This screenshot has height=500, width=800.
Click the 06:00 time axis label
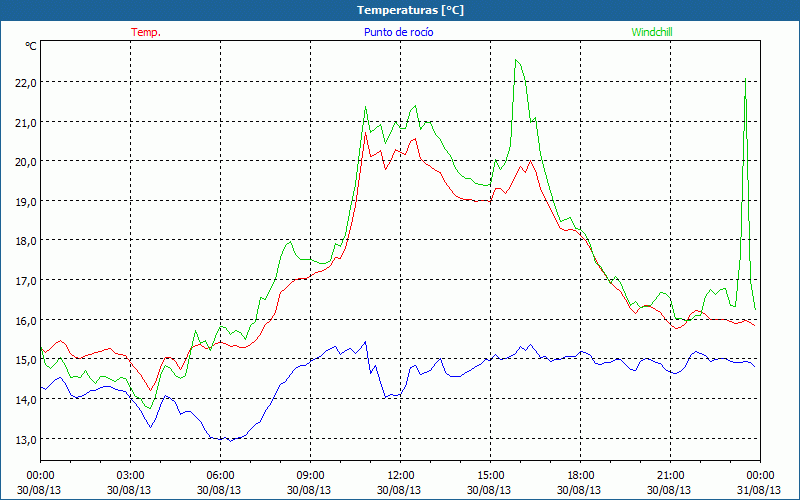(220, 475)
